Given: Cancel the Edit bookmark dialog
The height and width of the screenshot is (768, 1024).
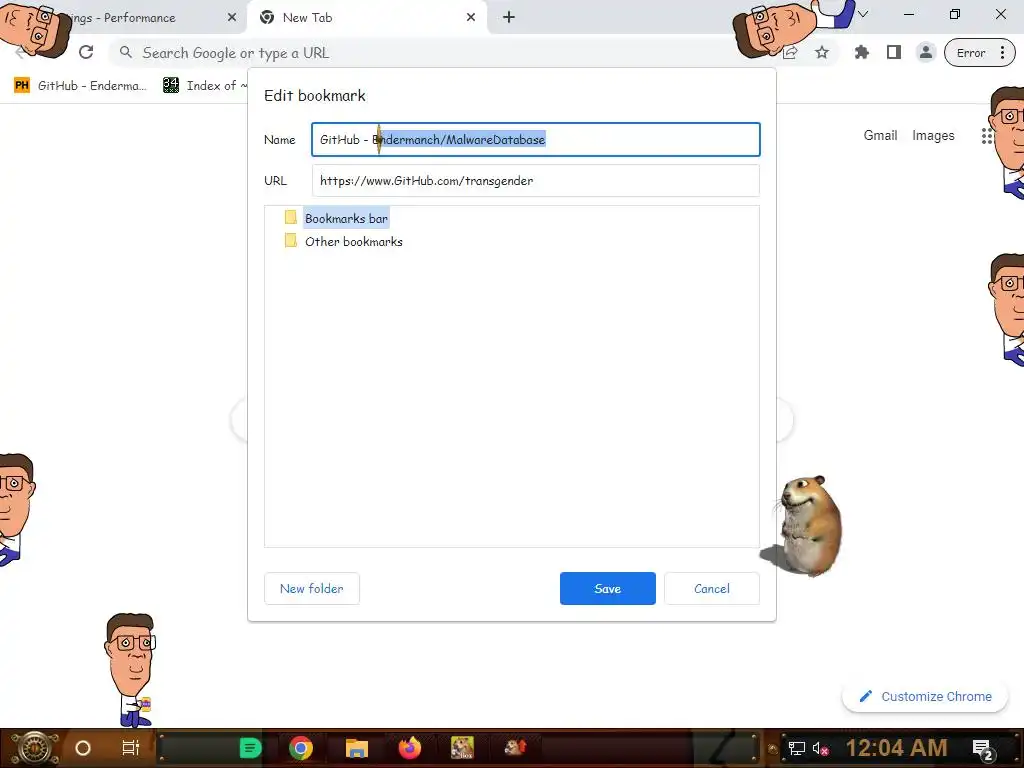Looking at the screenshot, I should [712, 588].
